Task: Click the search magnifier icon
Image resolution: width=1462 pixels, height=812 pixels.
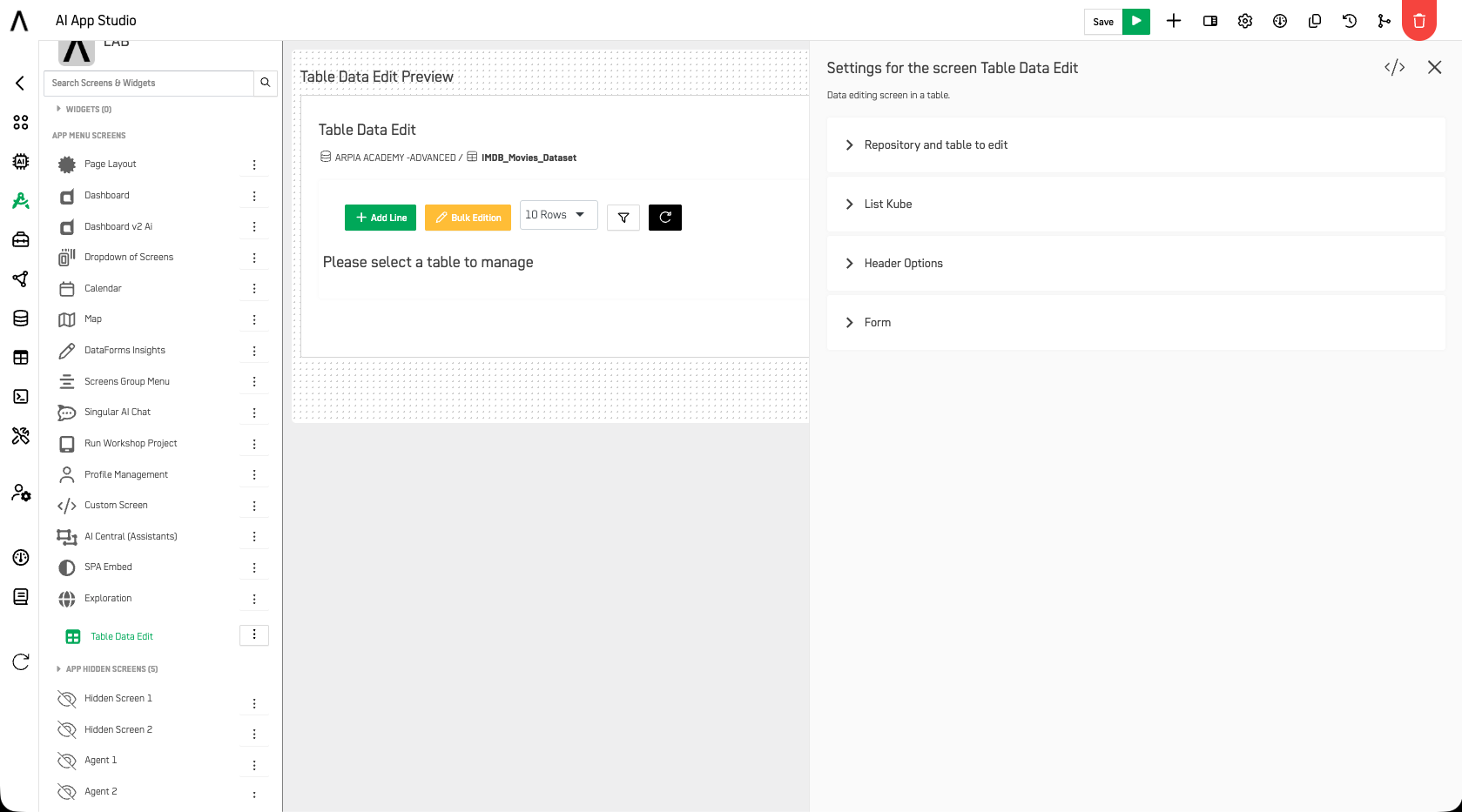Action: [x=266, y=83]
